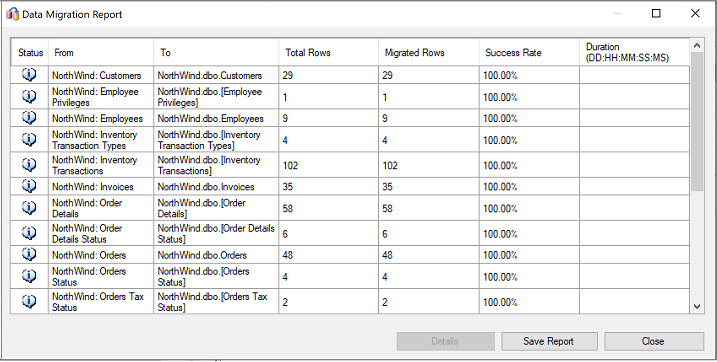Click info icon beside NorthWind: Inventory Transactions
This screenshot has height=362, width=717.
(29, 165)
